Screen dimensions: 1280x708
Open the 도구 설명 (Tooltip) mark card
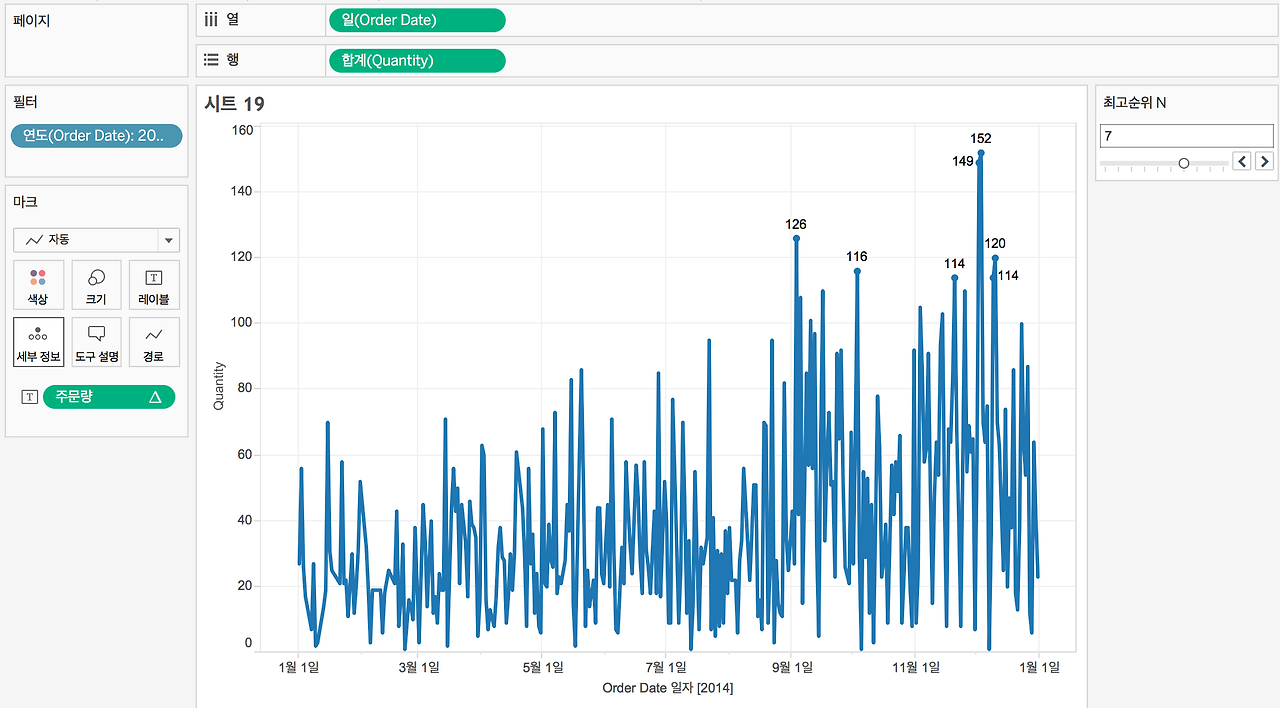click(97, 342)
